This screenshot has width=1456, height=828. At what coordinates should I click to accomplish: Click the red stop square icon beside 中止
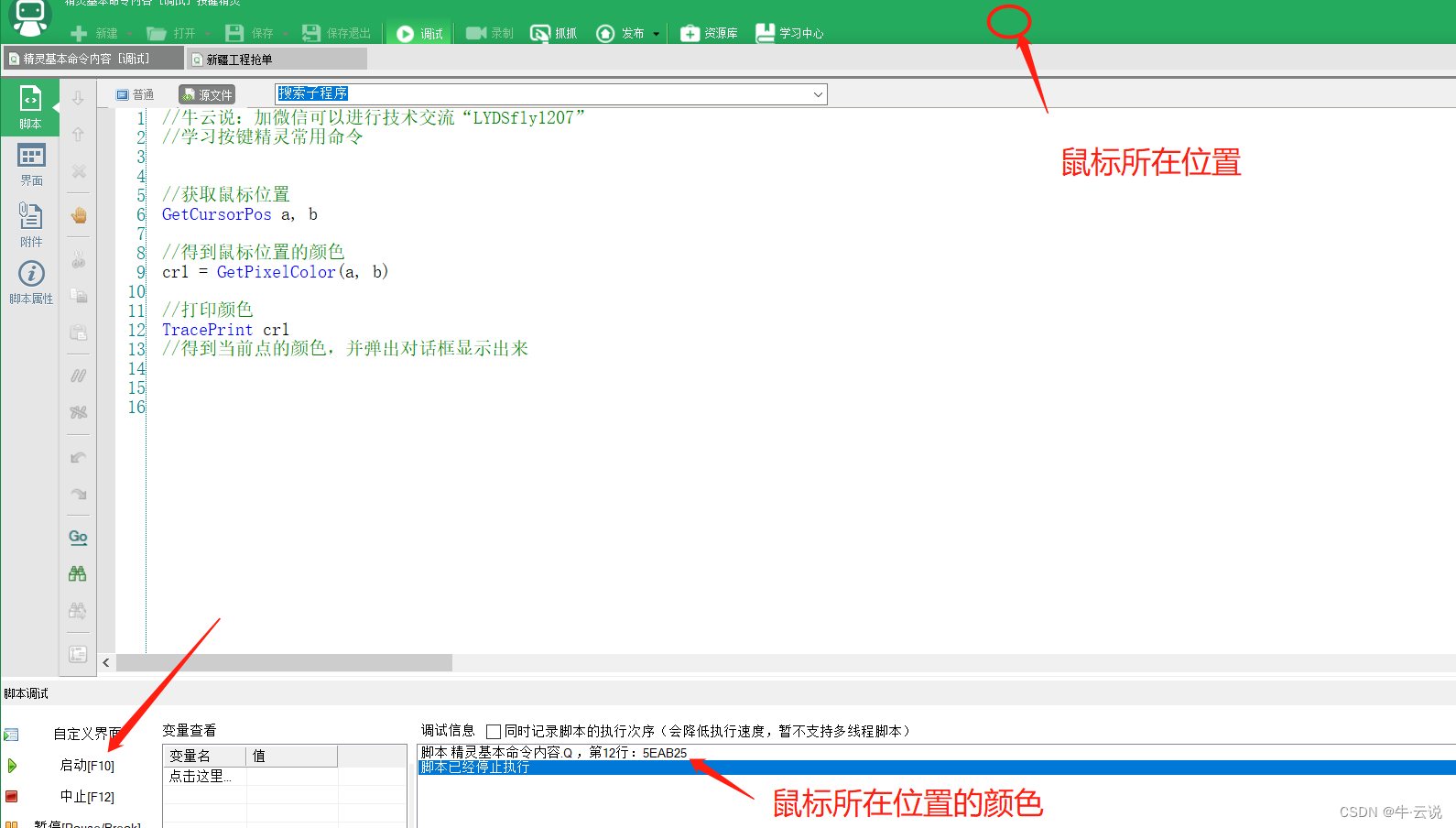12,797
